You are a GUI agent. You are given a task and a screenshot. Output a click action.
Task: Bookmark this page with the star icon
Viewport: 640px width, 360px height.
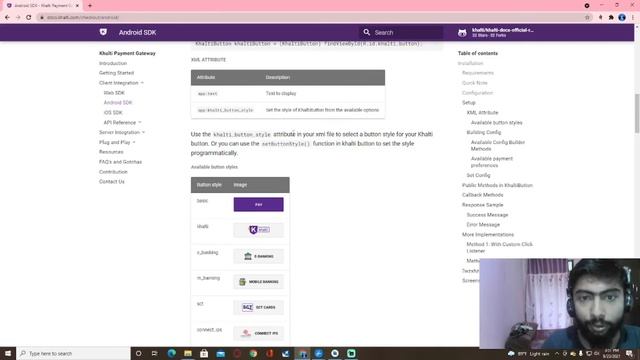pos(587,17)
